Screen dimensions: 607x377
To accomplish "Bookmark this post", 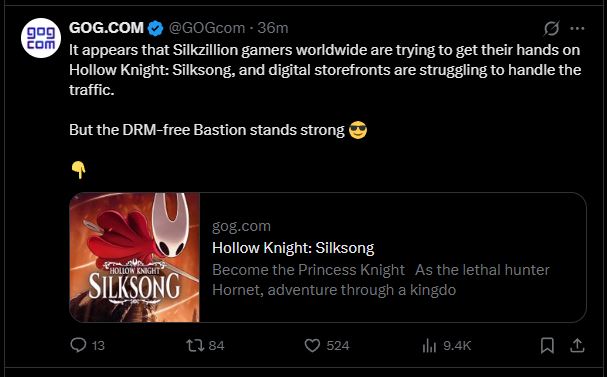I will (547, 345).
